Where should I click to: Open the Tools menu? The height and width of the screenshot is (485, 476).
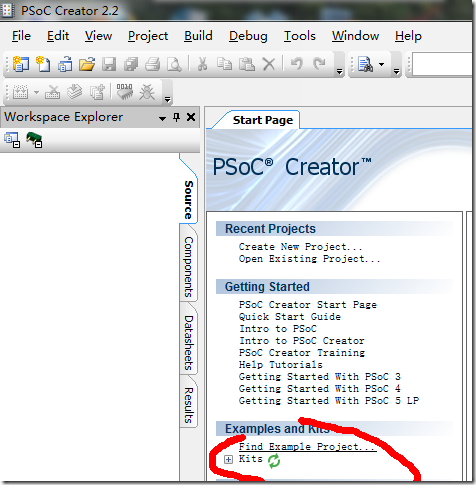[300, 36]
